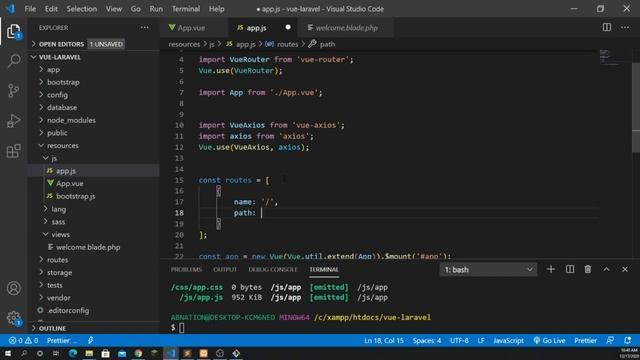Open the Run and Debug view
This screenshot has height=360, width=640.
[x=13, y=121]
